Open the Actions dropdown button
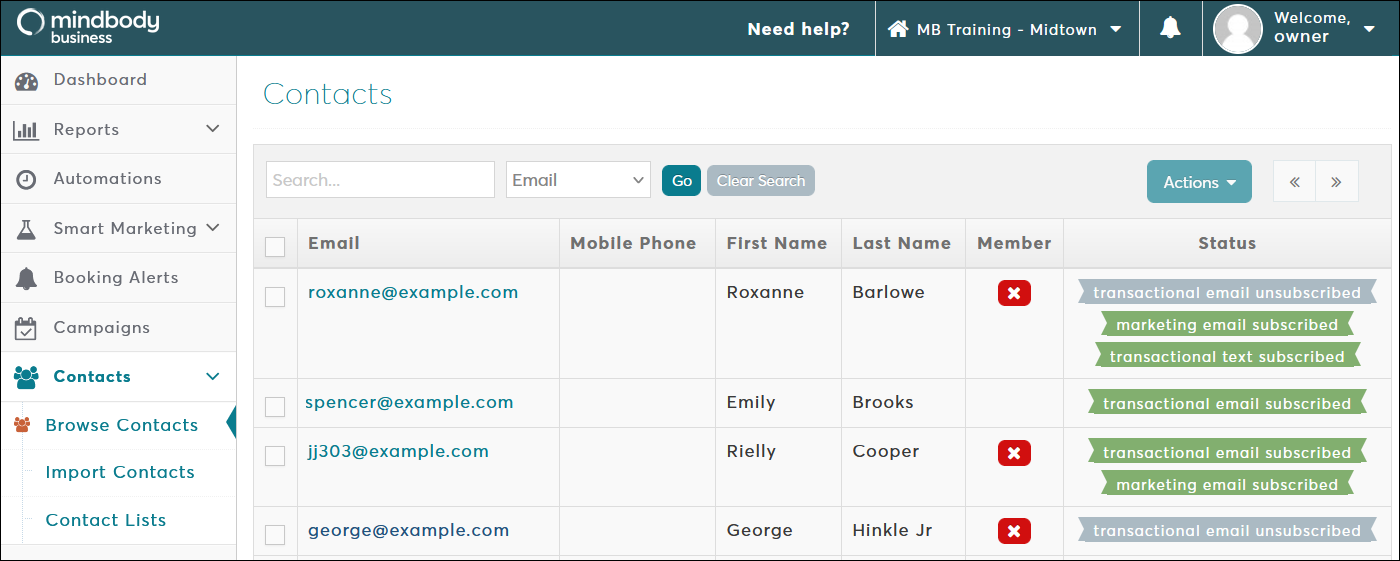 1199,182
